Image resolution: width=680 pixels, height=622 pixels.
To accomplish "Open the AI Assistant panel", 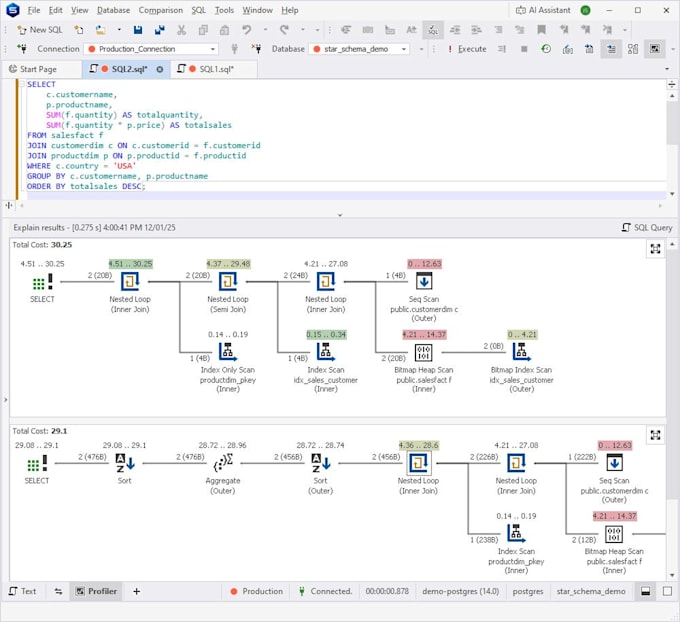I will [543, 10].
